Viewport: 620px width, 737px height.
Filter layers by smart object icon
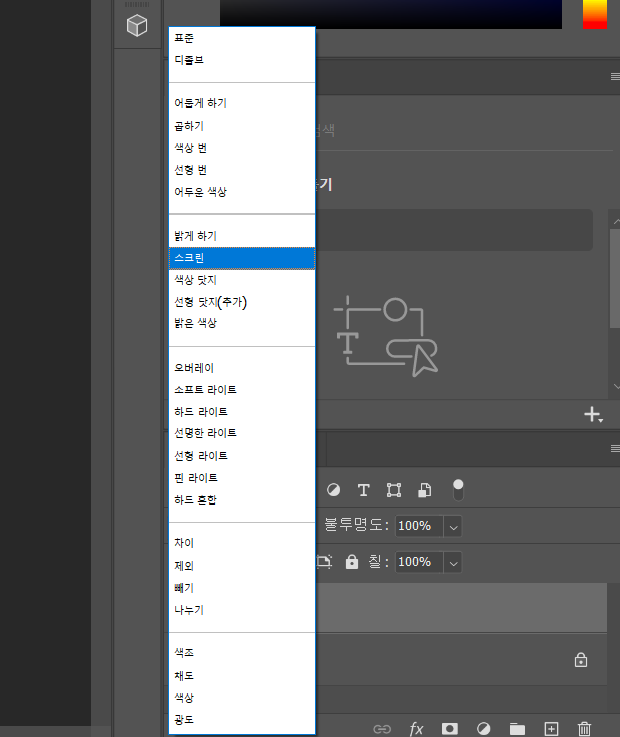424,490
